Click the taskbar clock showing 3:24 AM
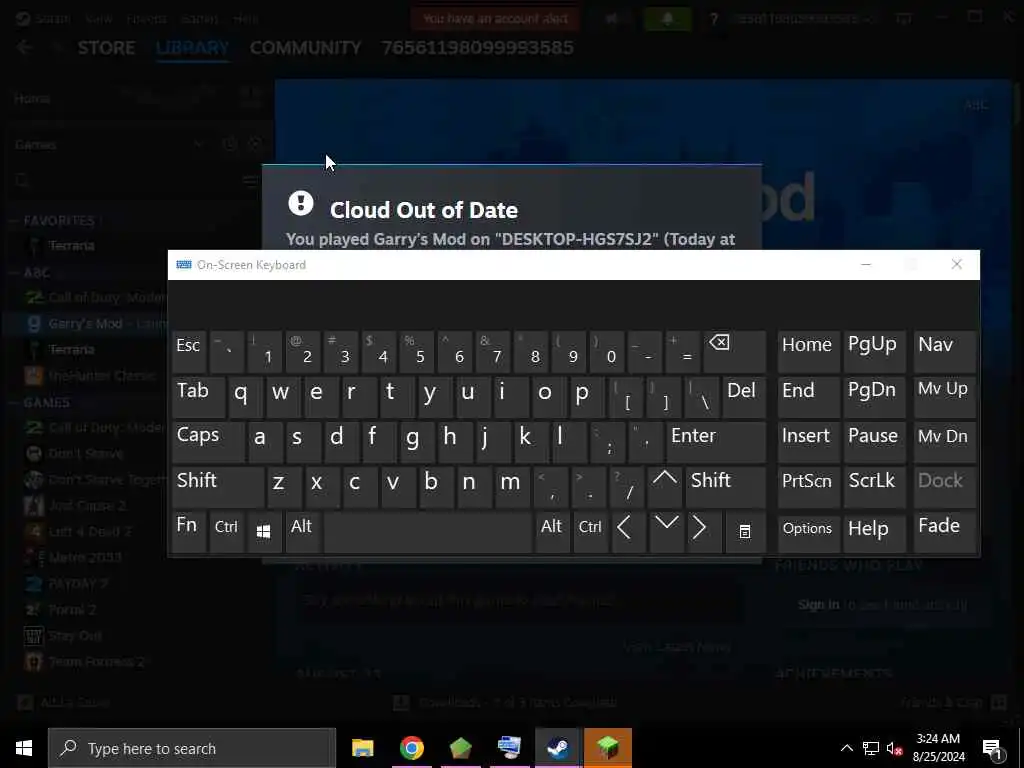This screenshot has height=768, width=1024. click(938, 748)
